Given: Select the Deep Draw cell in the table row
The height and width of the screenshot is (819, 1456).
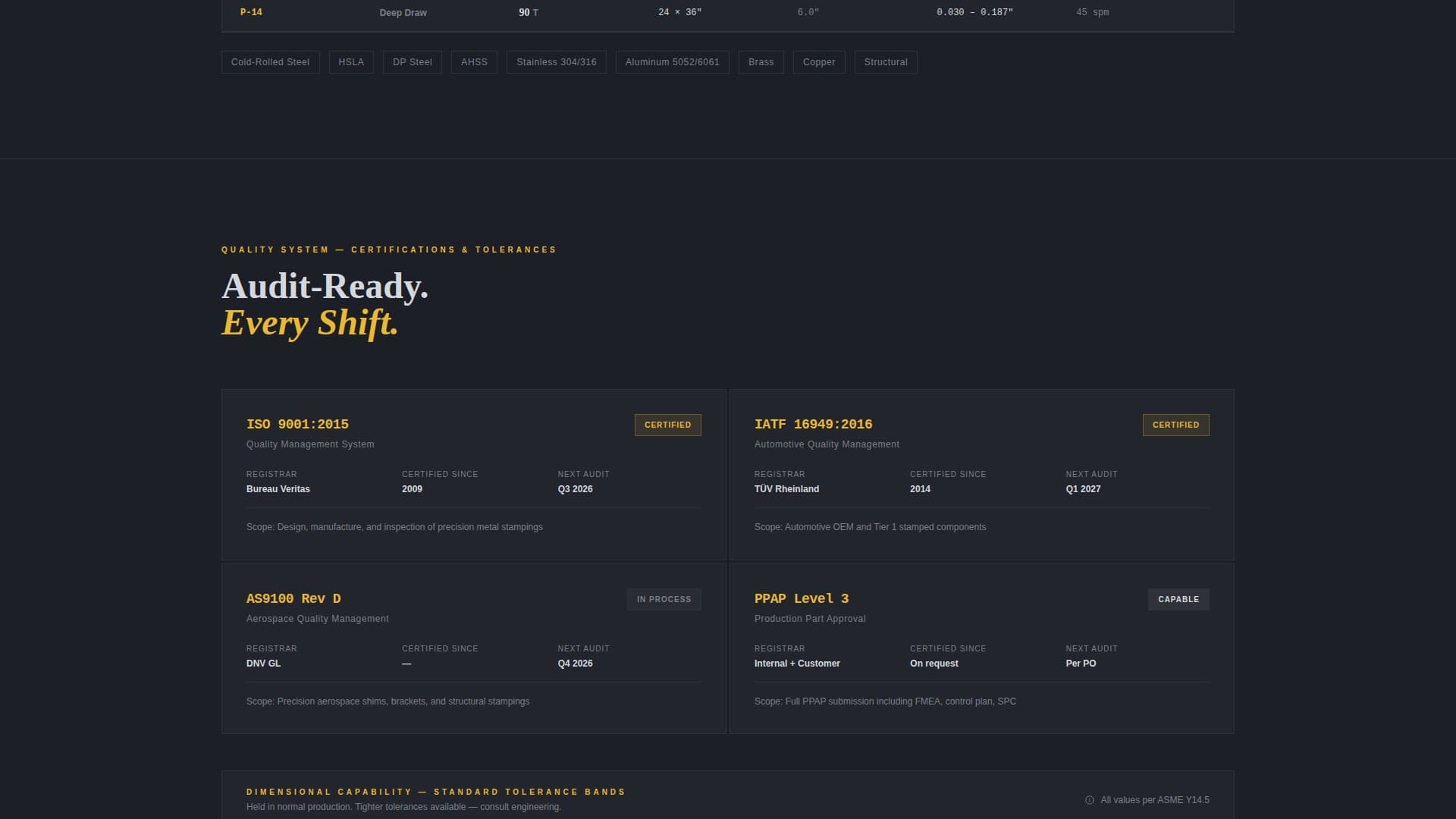Looking at the screenshot, I should [x=403, y=12].
